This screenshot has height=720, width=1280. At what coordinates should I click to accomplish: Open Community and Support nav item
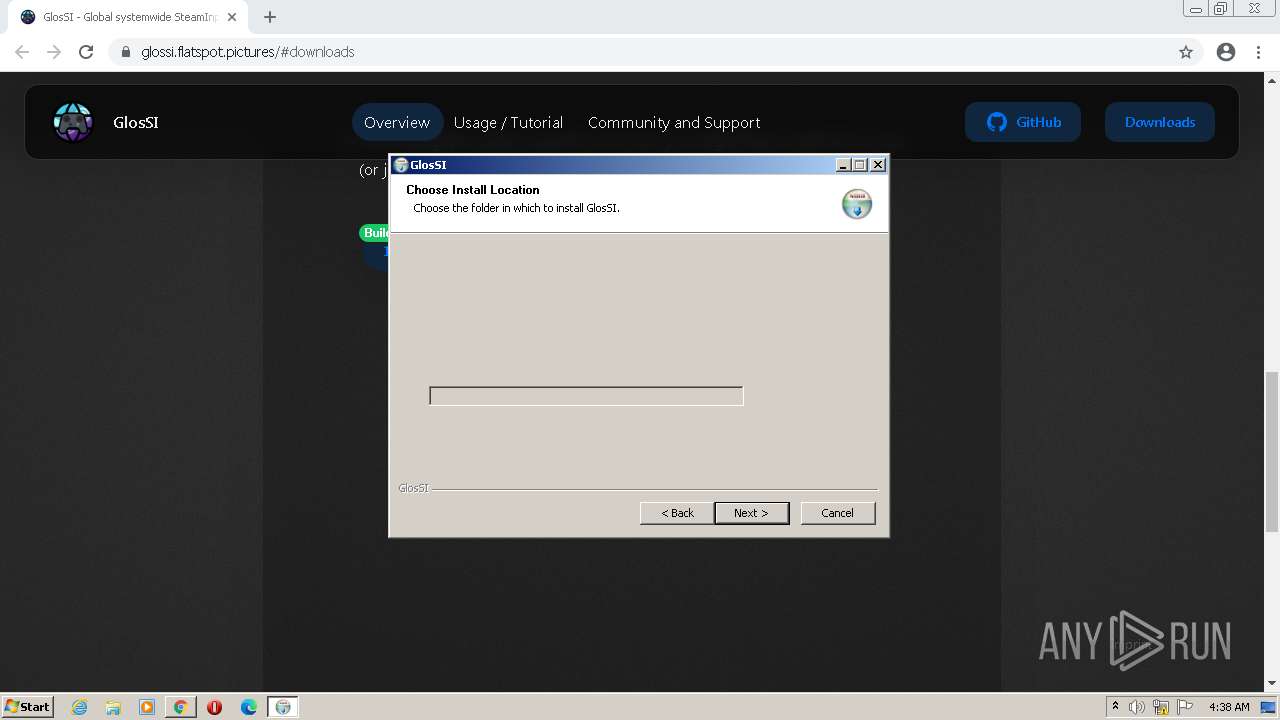[x=674, y=122]
